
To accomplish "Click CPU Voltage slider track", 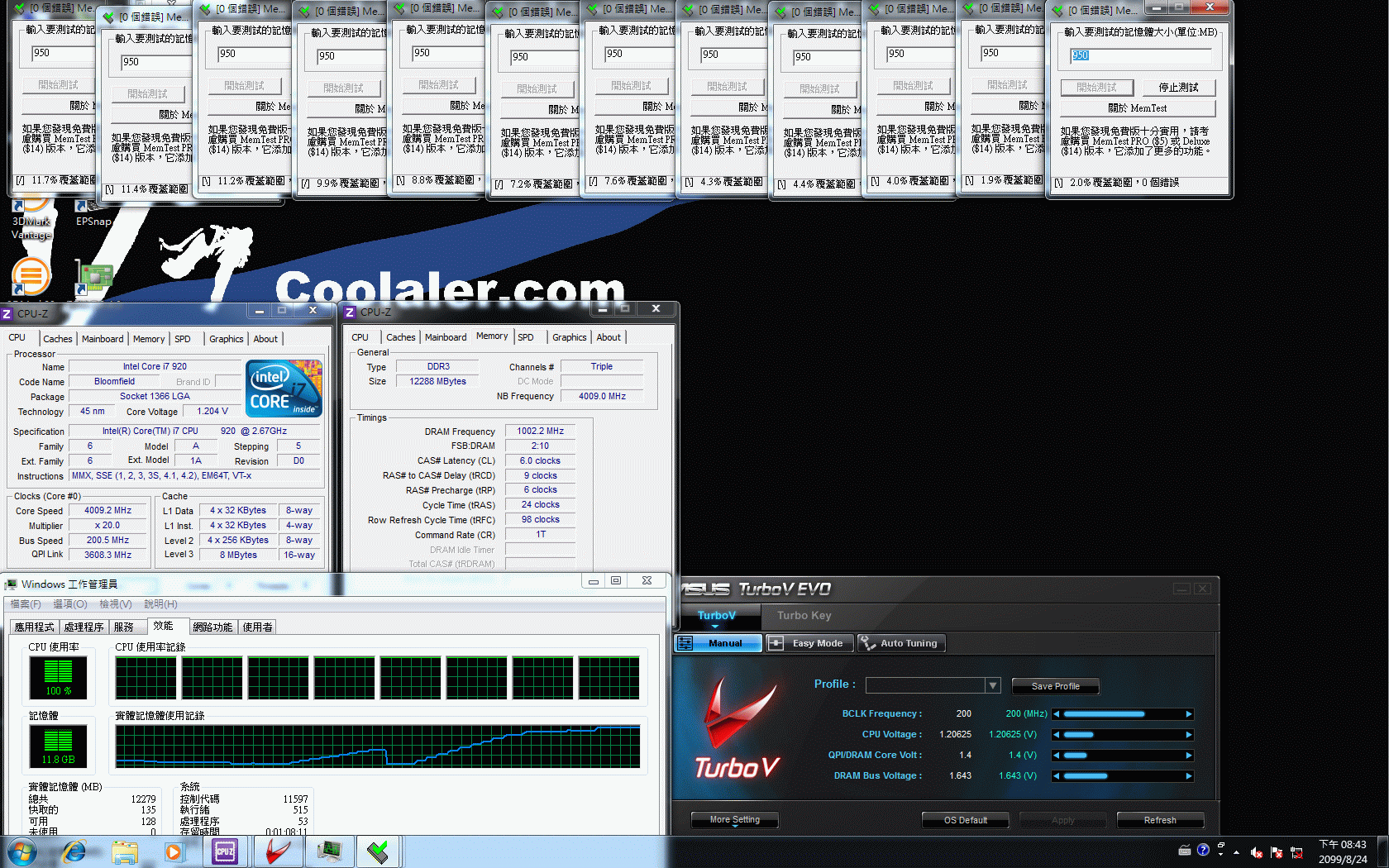I will tap(1123, 735).
